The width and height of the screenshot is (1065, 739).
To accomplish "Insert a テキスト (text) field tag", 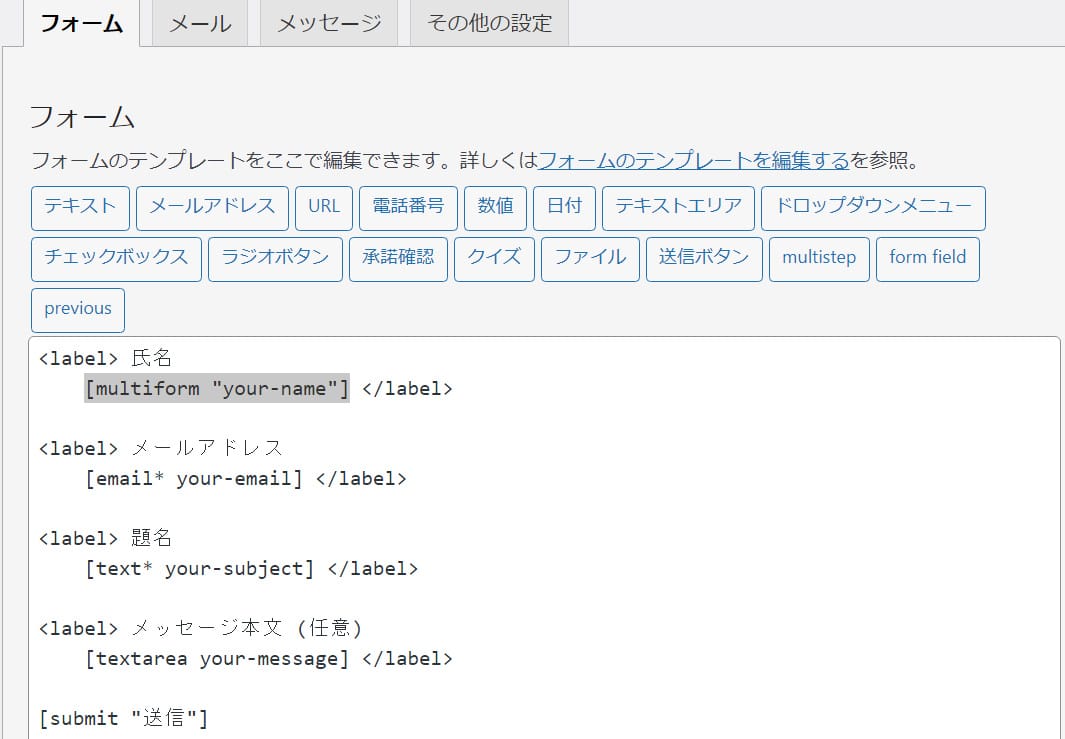I will 80,208.
